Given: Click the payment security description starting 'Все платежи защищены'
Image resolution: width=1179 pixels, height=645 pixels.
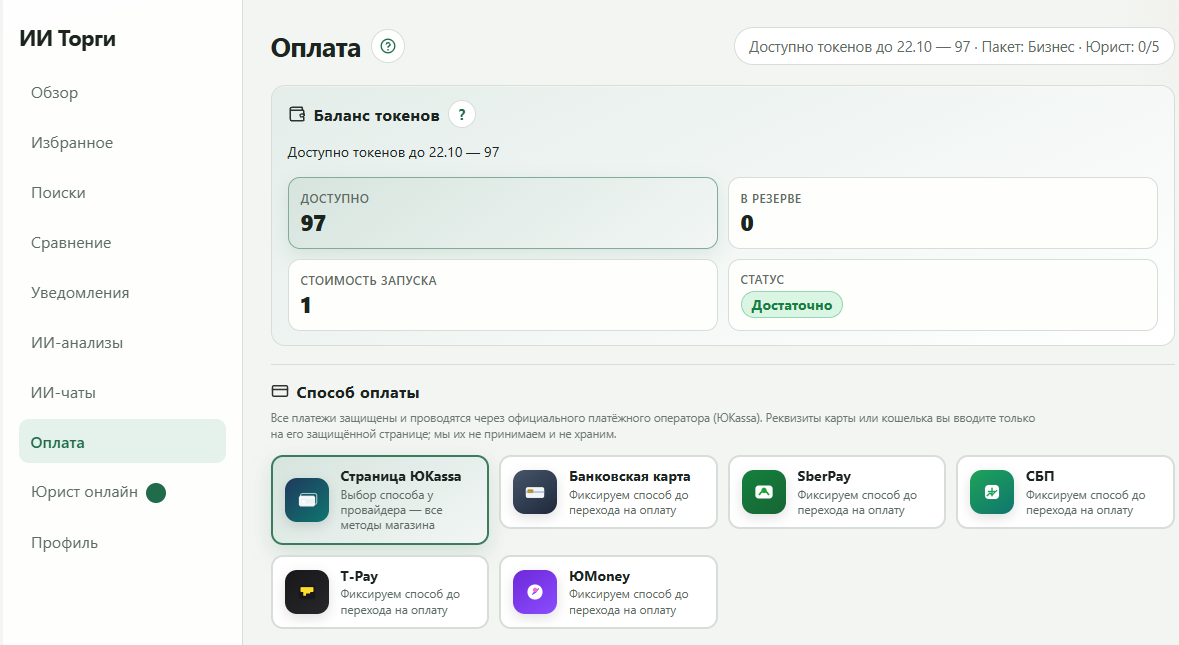Looking at the screenshot, I should click(653, 426).
